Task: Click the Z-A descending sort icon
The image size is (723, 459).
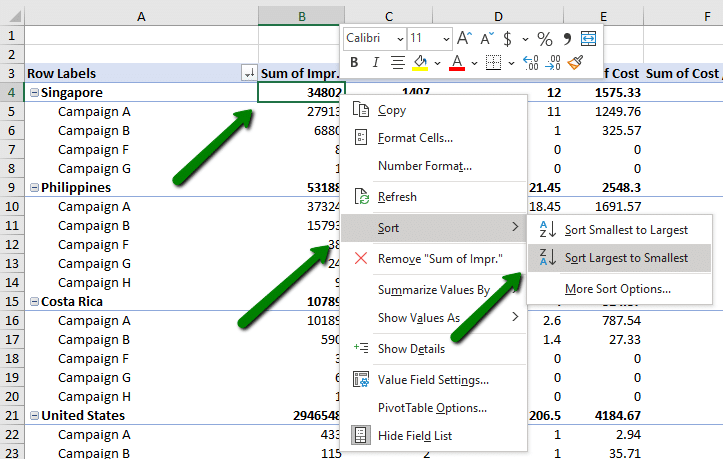Action: [548, 257]
